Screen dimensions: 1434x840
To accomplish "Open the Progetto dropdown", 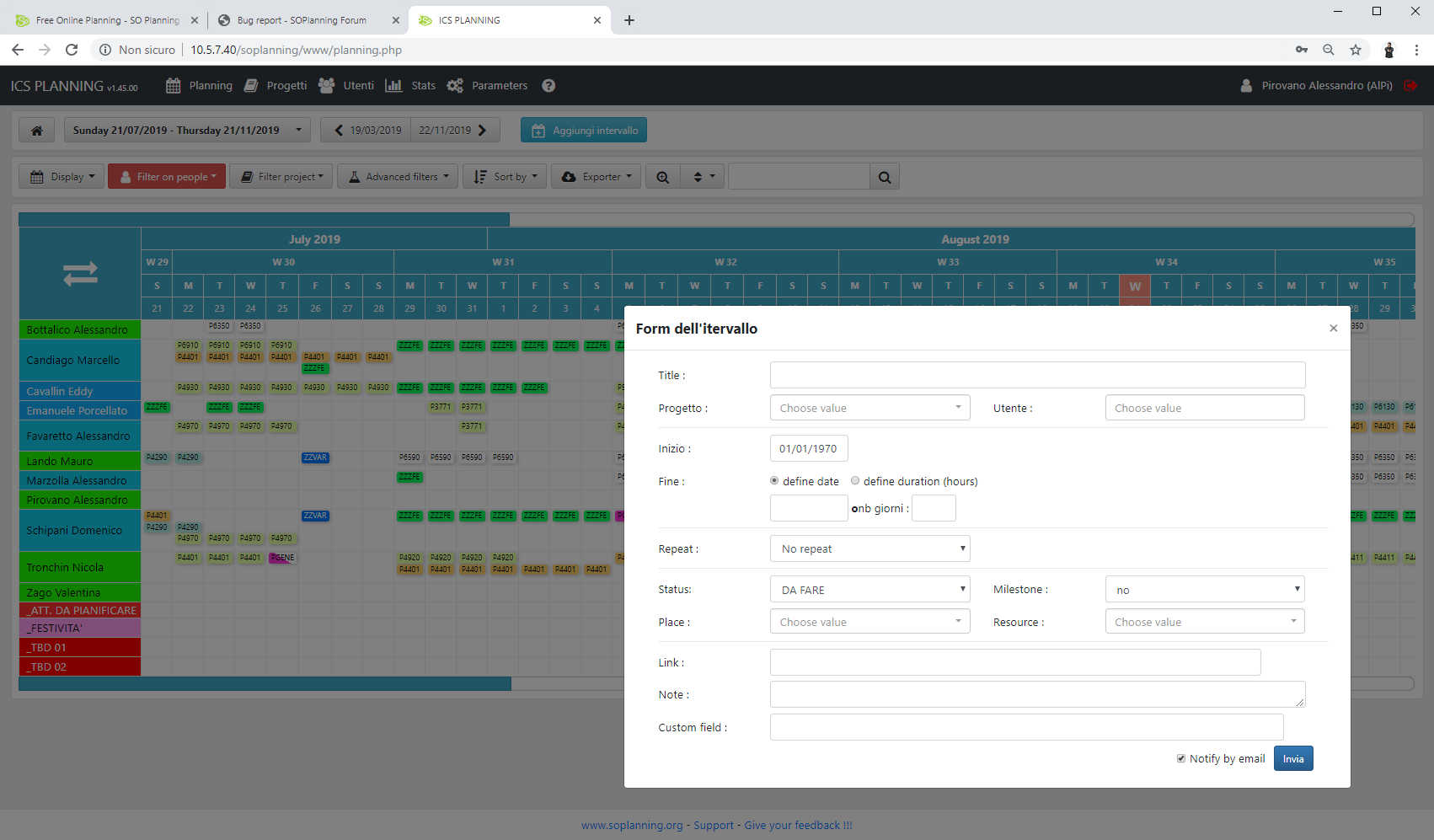I will pos(869,408).
